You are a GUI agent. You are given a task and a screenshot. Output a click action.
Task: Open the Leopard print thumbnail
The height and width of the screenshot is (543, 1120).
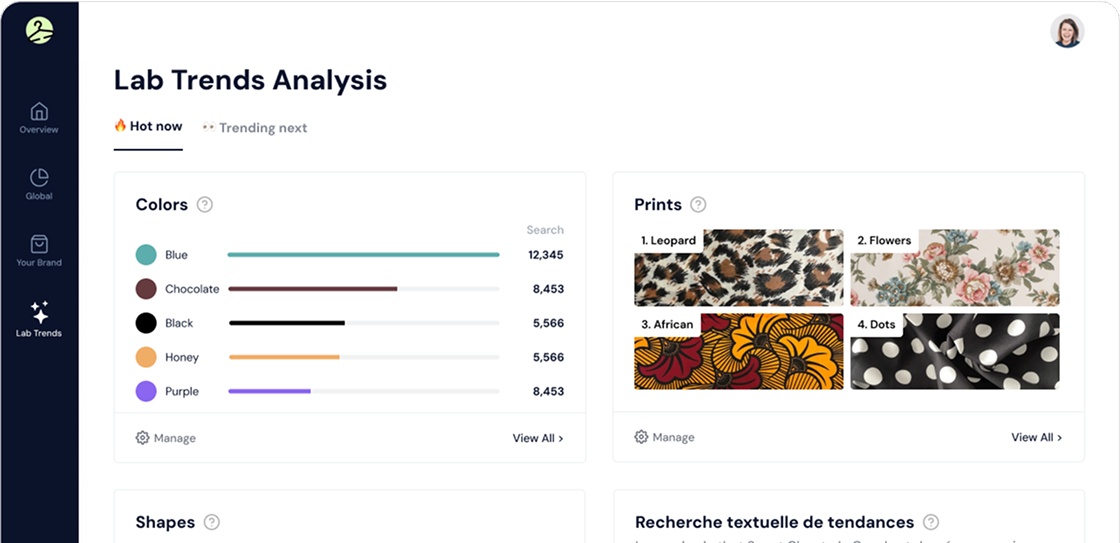coord(739,268)
